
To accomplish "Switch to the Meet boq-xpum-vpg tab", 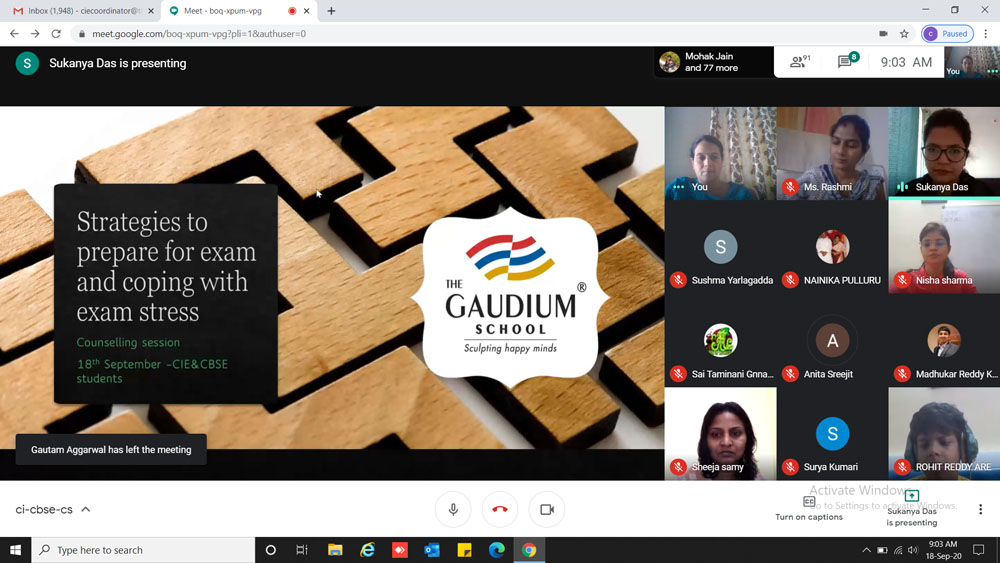I will (x=237, y=11).
